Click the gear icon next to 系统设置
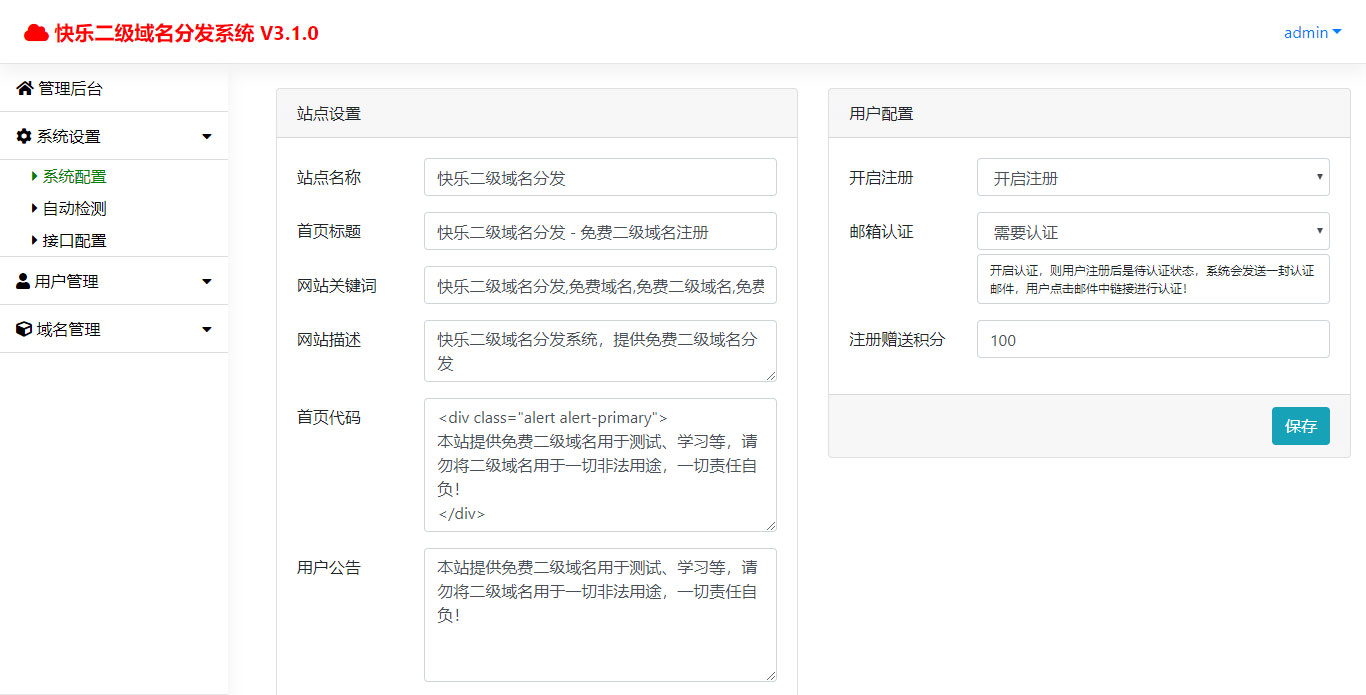Viewport: 1366px width, 695px height. (23, 135)
